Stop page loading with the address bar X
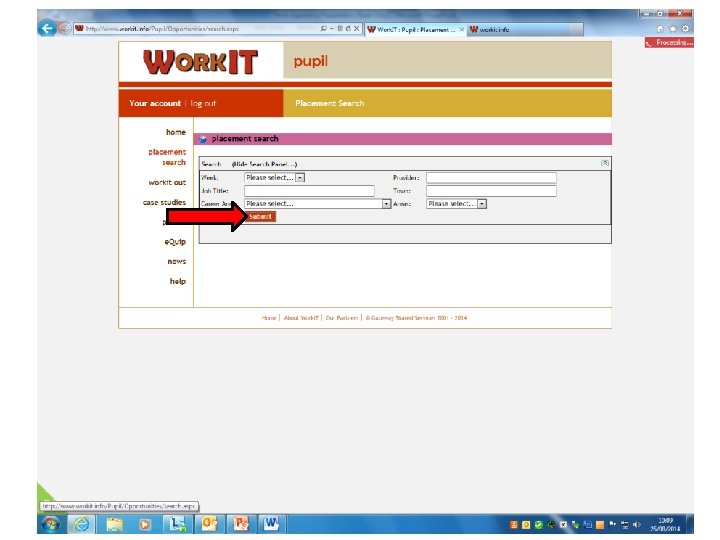This screenshot has height=540, width=720. tap(356, 28)
